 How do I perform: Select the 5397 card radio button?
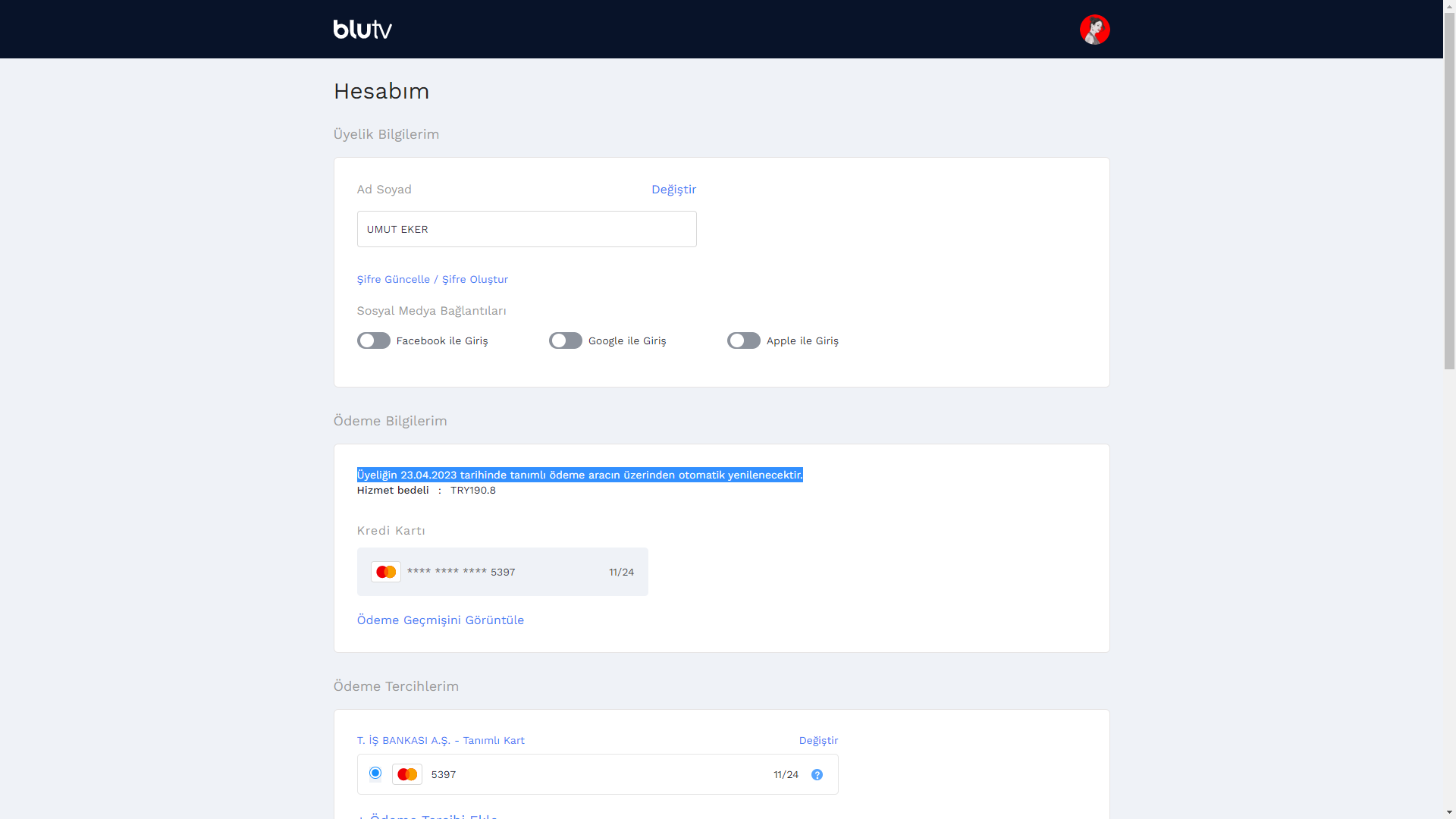375,773
